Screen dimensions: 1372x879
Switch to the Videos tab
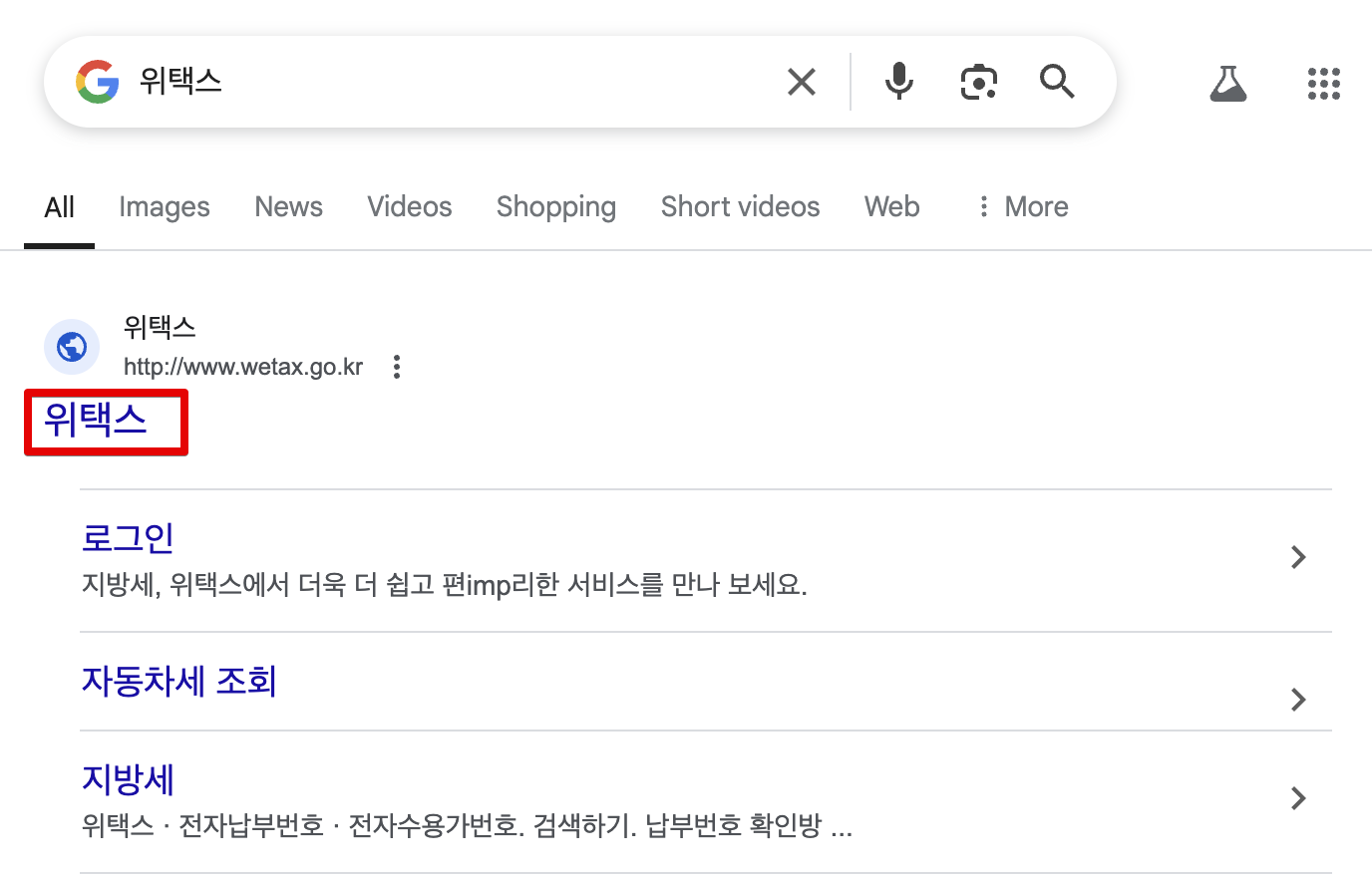410,207
